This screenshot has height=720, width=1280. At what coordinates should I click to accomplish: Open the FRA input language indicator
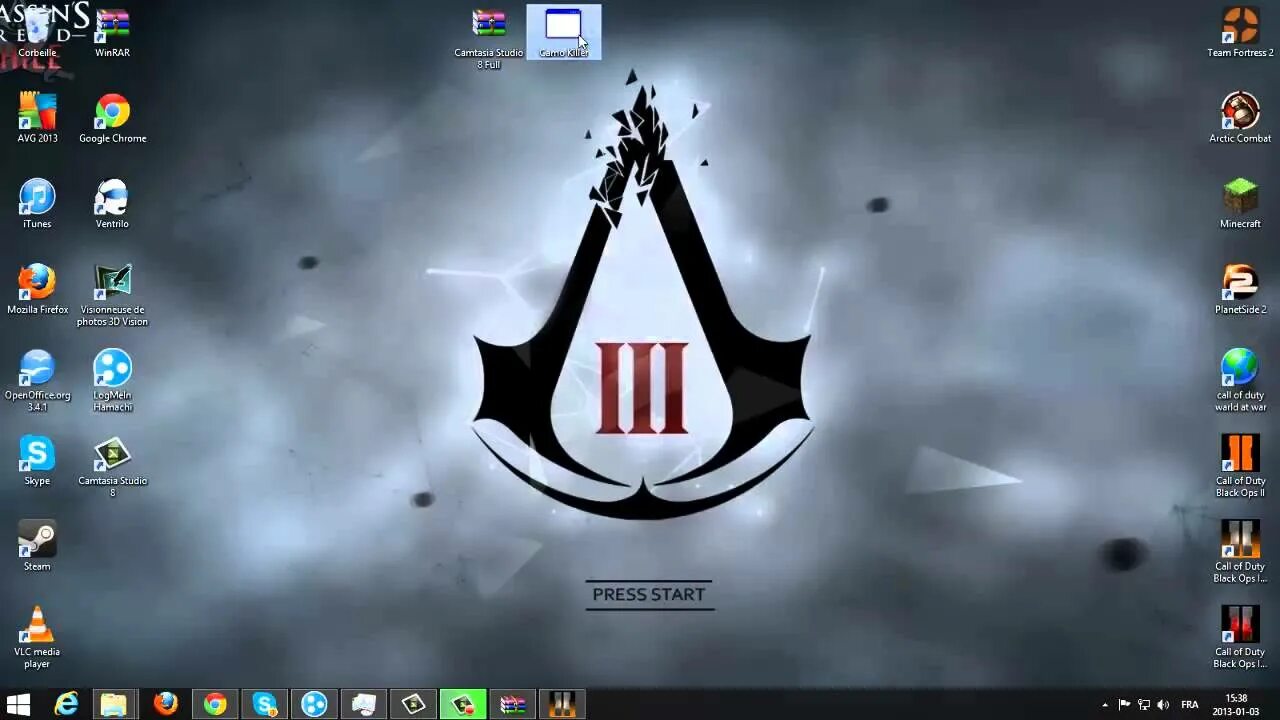pyautogui.click(x=1190, y=705)
